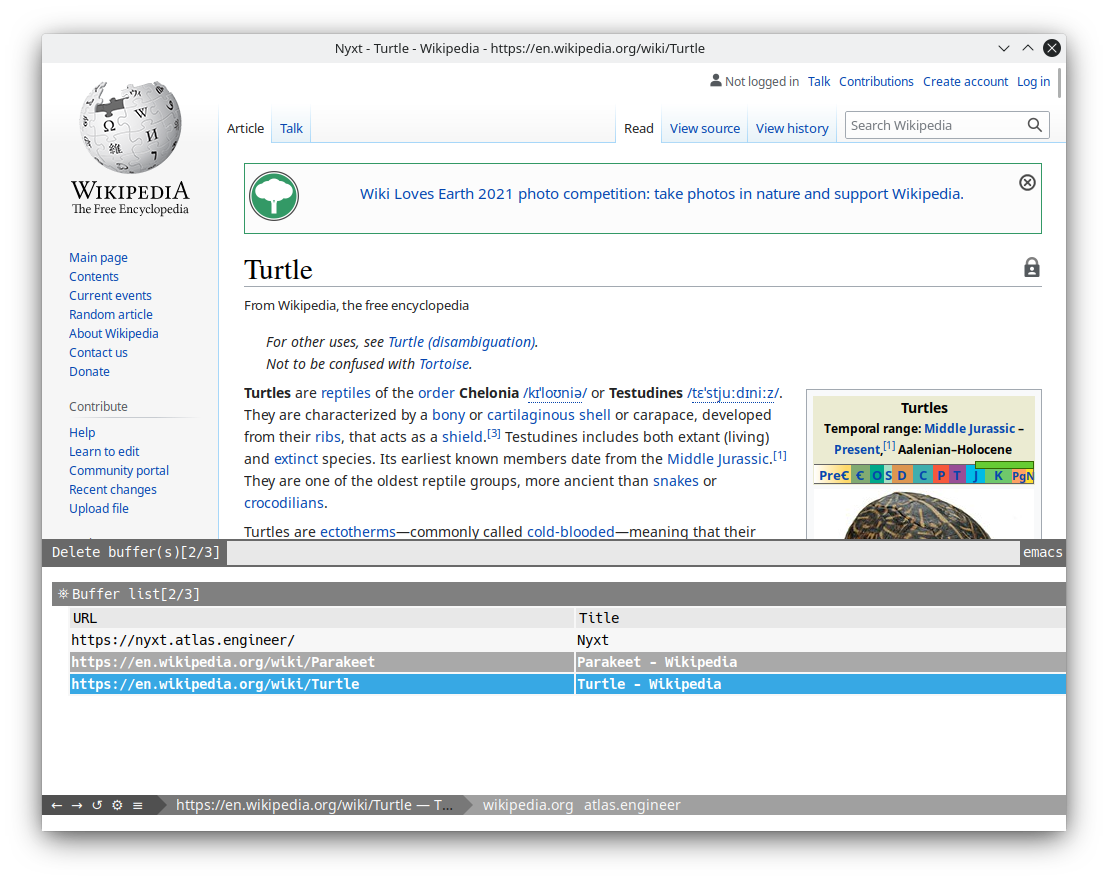Open Contributions link in top bar

876,82
